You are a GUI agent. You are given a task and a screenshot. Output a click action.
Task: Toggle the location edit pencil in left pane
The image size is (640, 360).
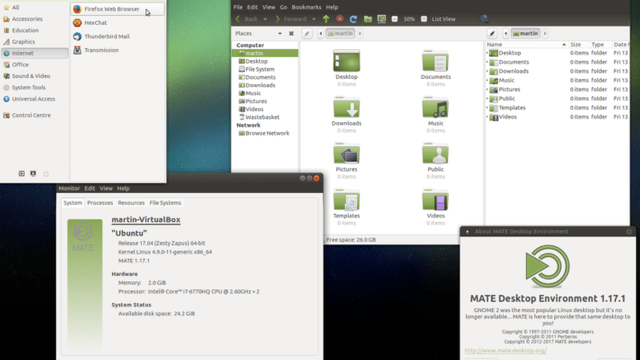307,33
